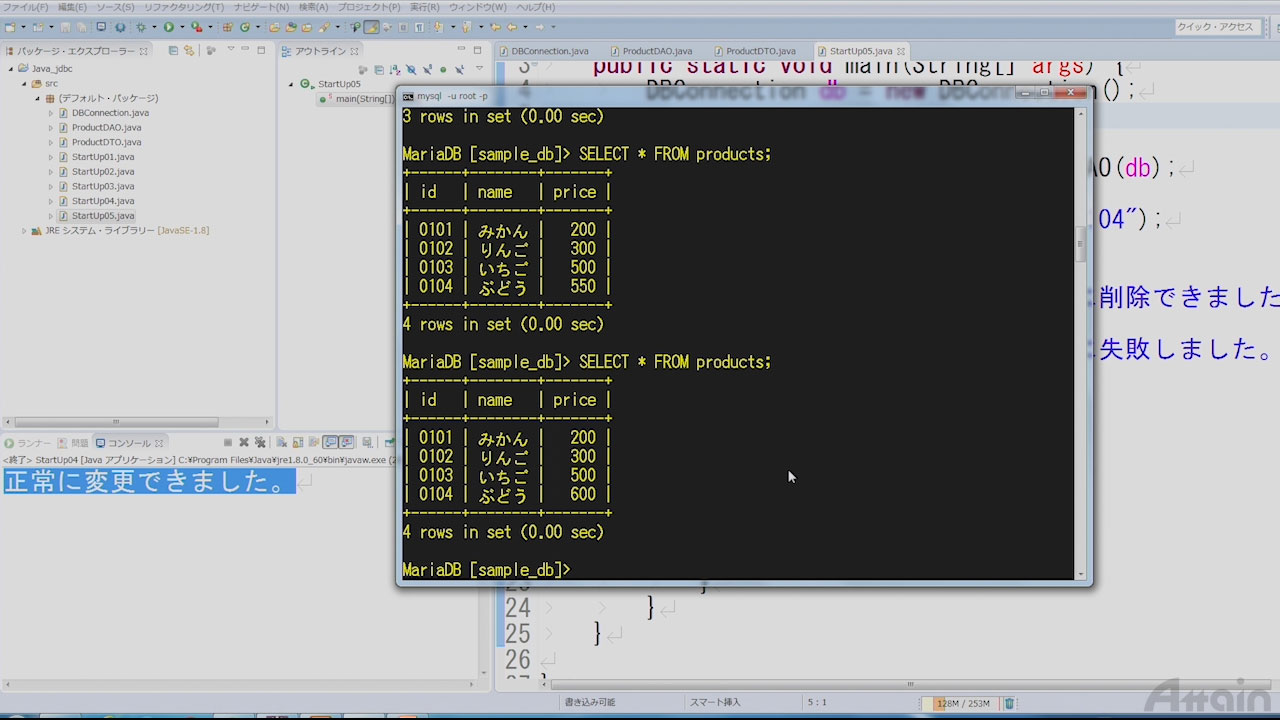The height and width of the screenshot is (720, 1280).
Task: Expand the JRE System Library node
Action: click(24, 231)
